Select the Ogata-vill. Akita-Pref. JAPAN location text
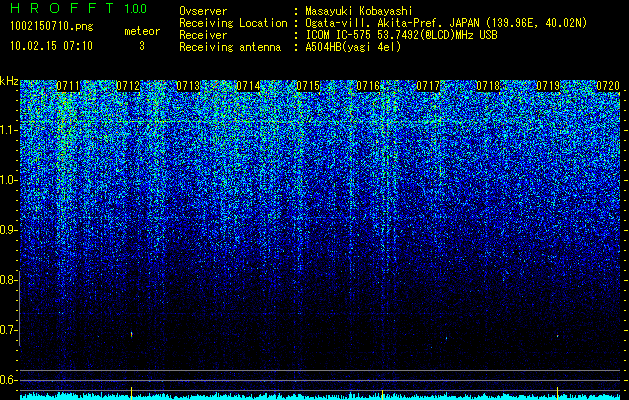 446,24
